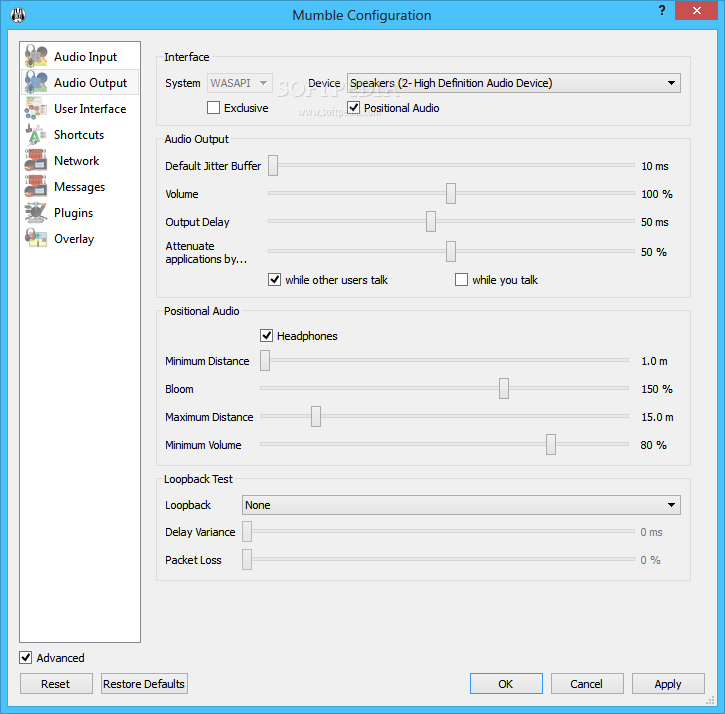Uncheck the Advanced checkbox
The height and width of the screenshot is (714, 725).
tap(25, 658)
